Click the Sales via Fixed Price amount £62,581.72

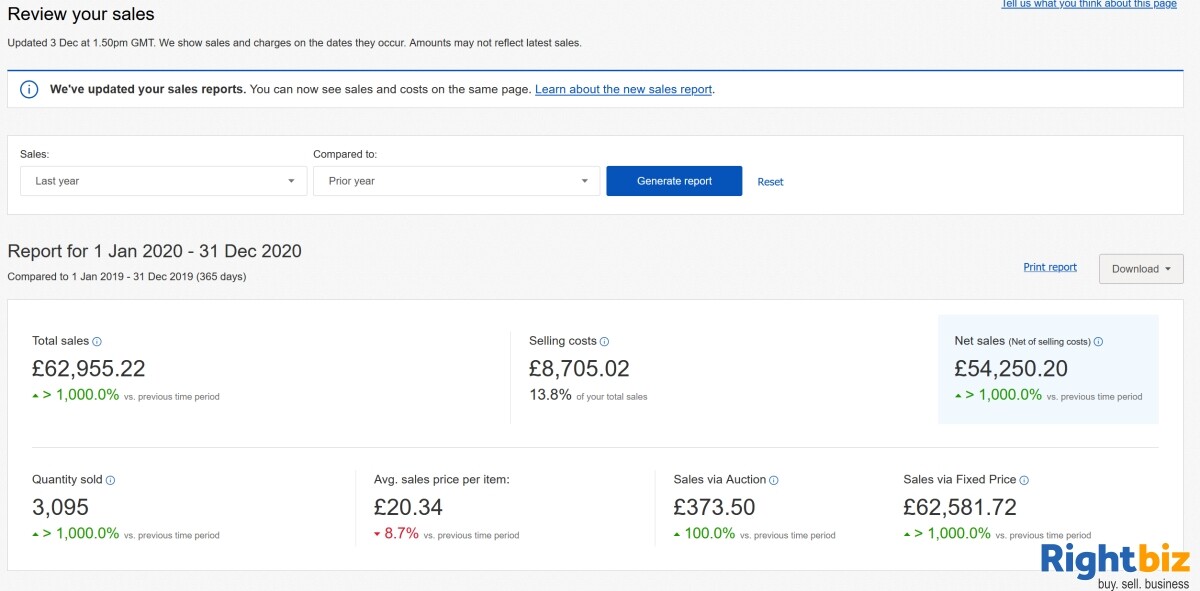pos(960,507)
